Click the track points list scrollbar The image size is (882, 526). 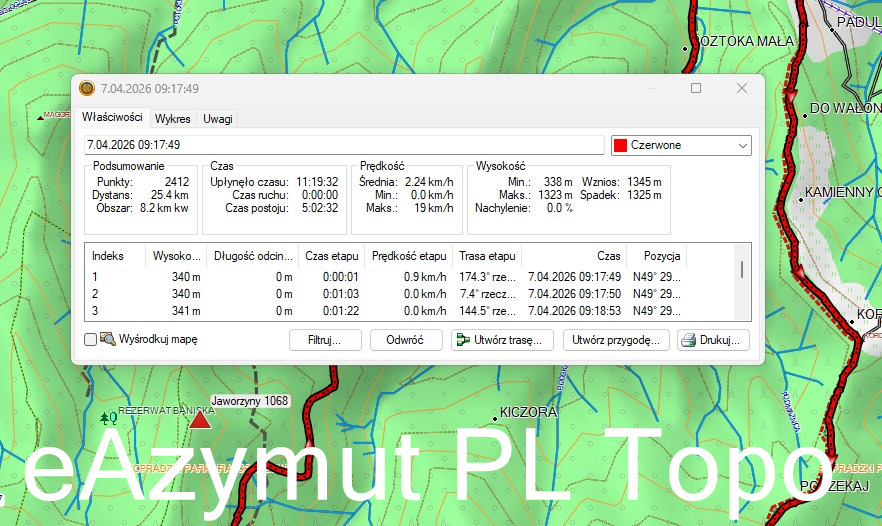pos(741,270)
